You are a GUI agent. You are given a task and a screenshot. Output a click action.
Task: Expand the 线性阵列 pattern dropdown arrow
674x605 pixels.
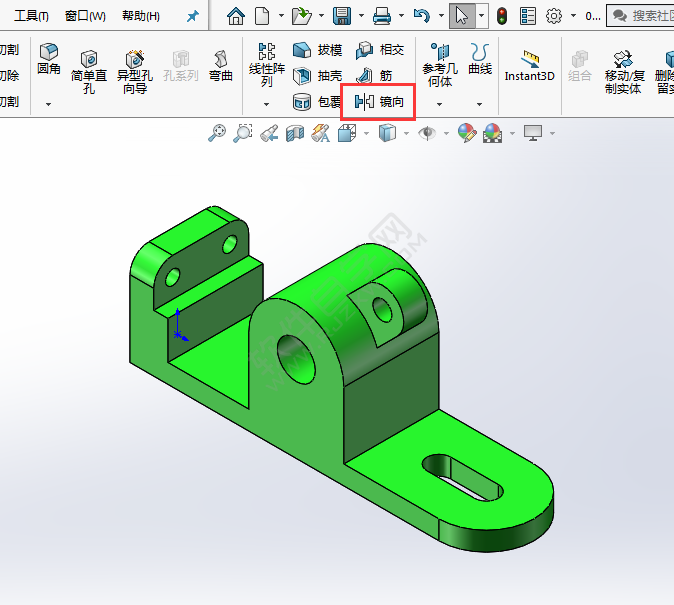(267, 104)
